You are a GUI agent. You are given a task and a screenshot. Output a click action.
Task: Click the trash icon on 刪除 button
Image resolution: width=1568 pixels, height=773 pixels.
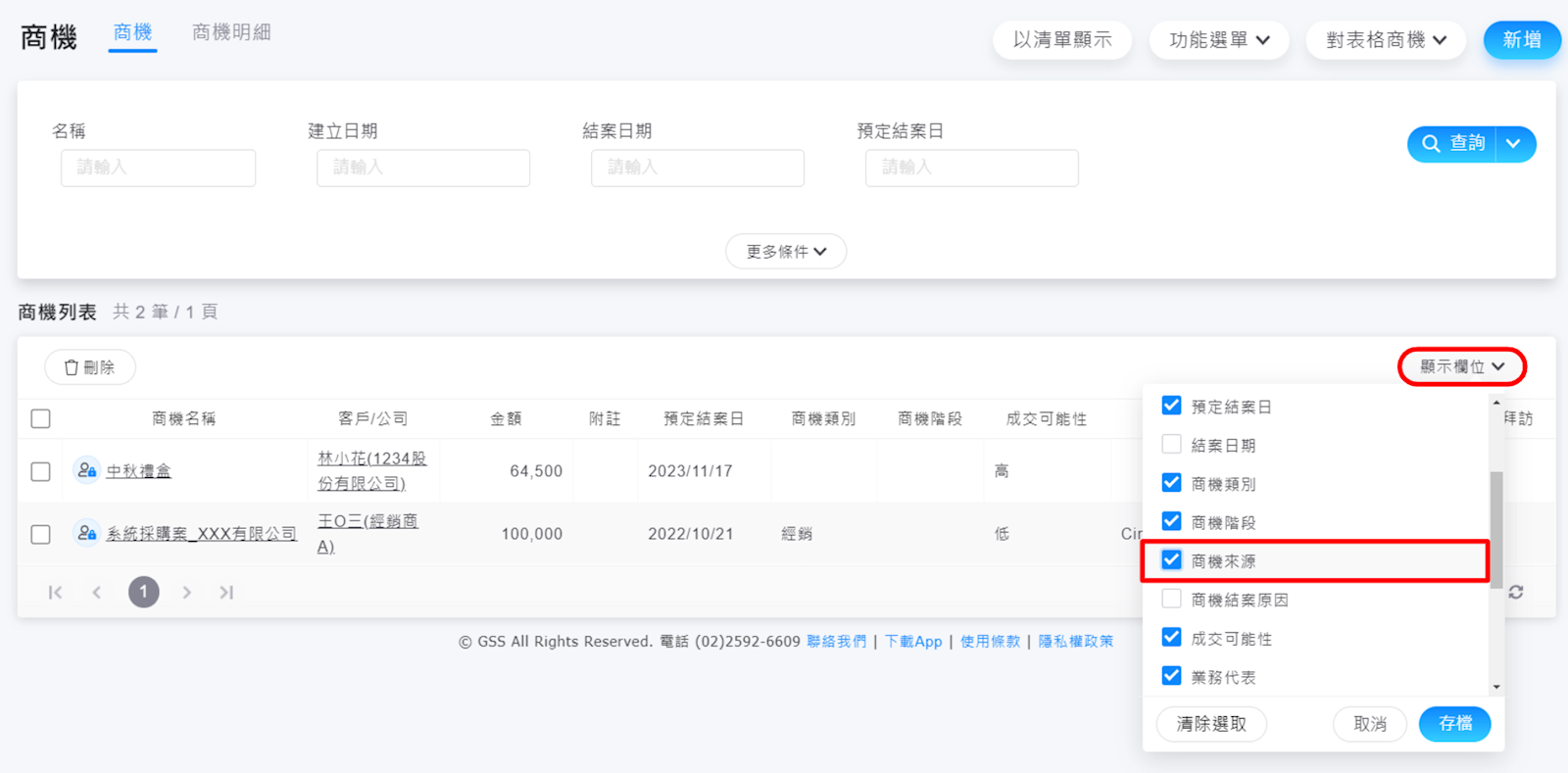point(72,367)
